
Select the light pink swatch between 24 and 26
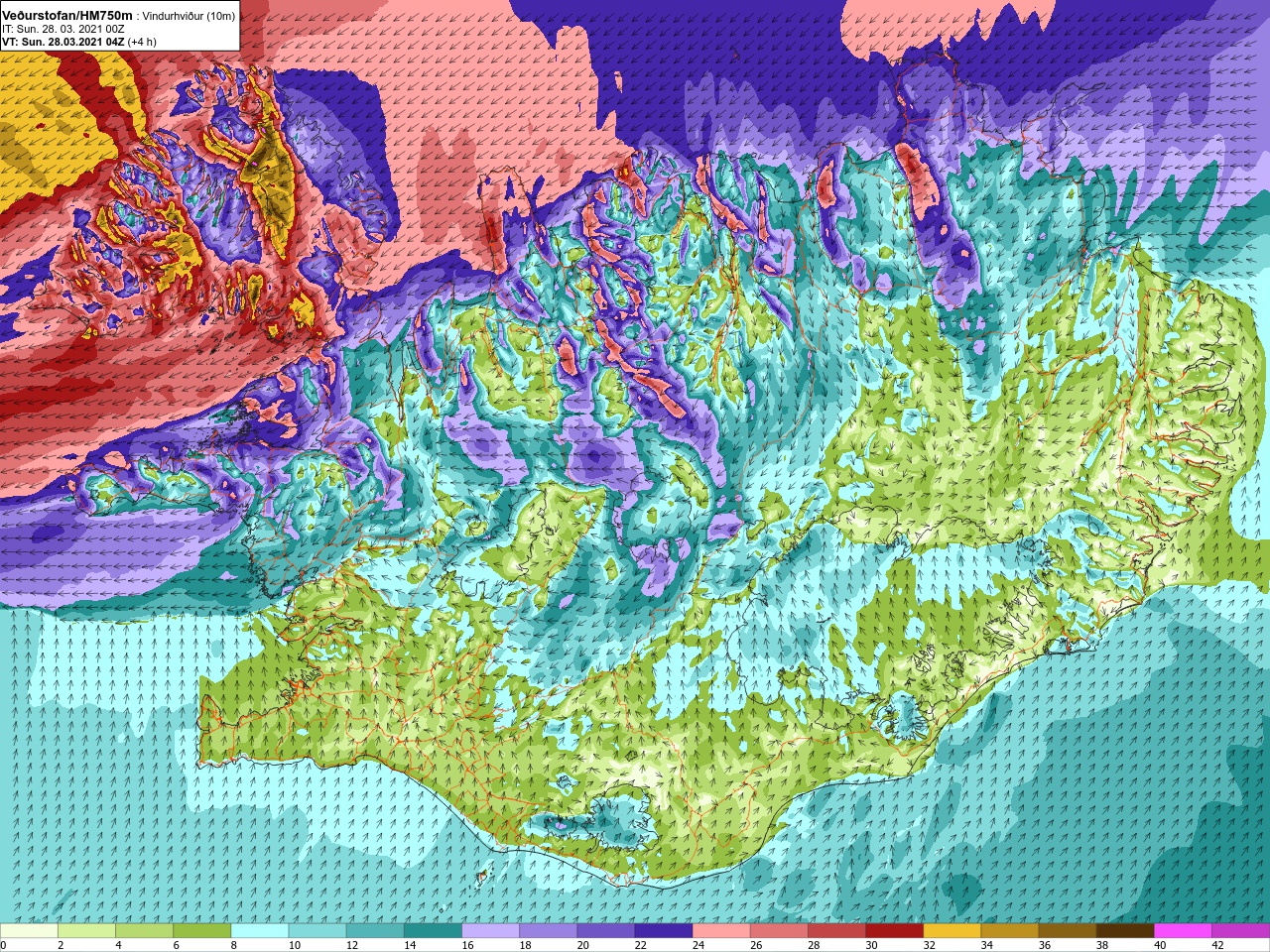[x=721, y=931]
